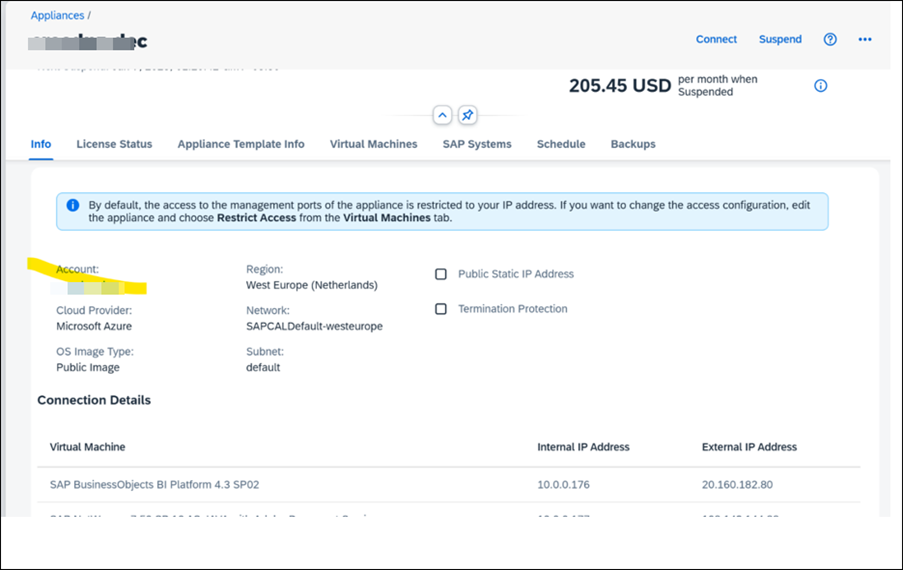The image size is (903, 570).
Task: Open the SAP Systems tab
Action: (477, 144)
